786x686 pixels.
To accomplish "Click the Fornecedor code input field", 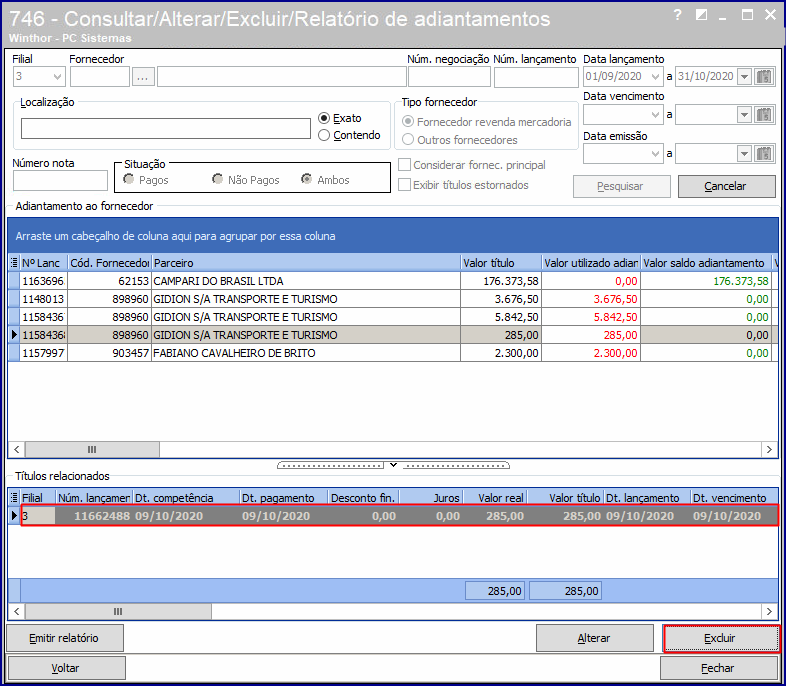I will tap(100, 77).
